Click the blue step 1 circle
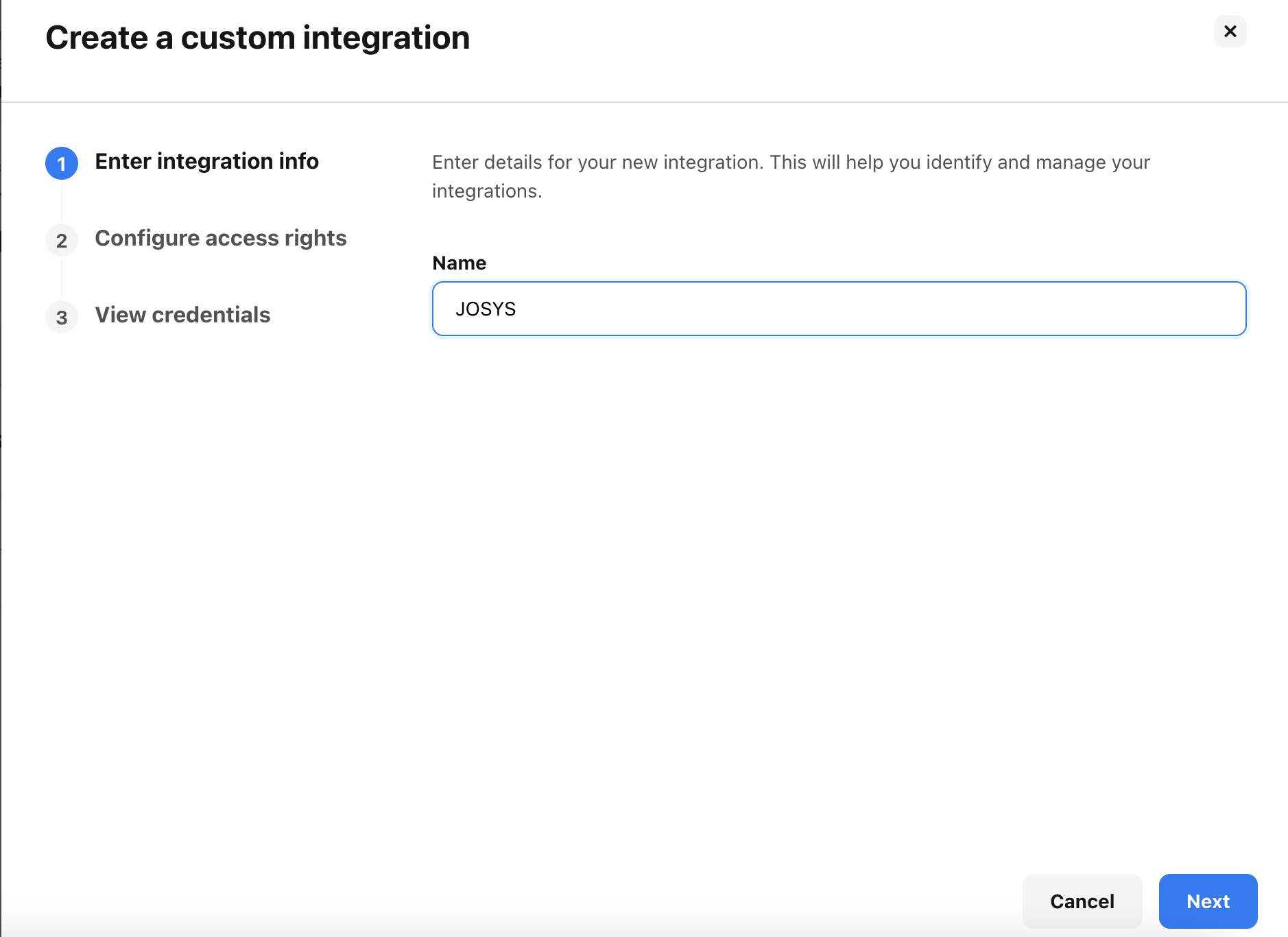 point(62,163)
